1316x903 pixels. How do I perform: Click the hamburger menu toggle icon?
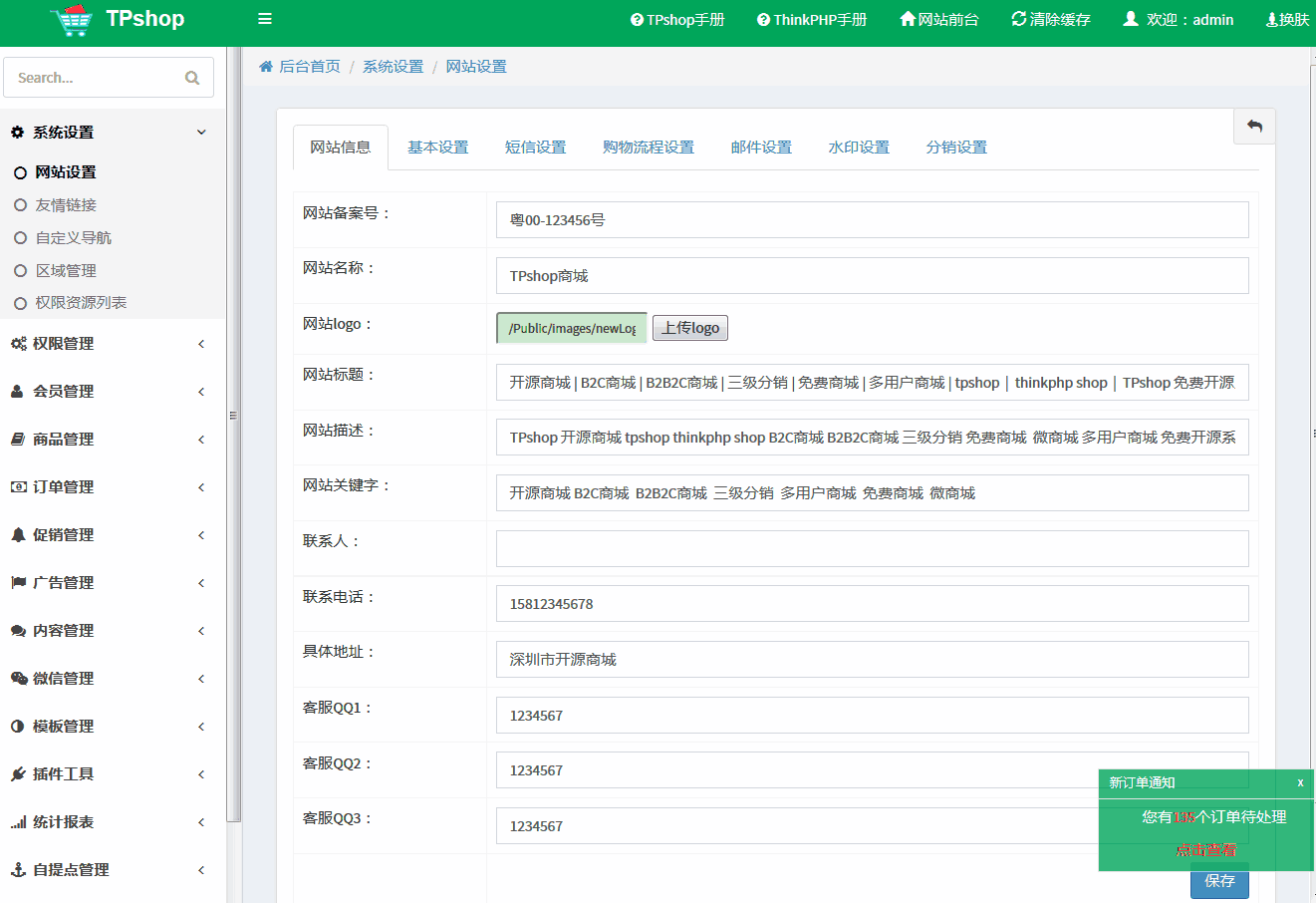(x=265, y=19)
